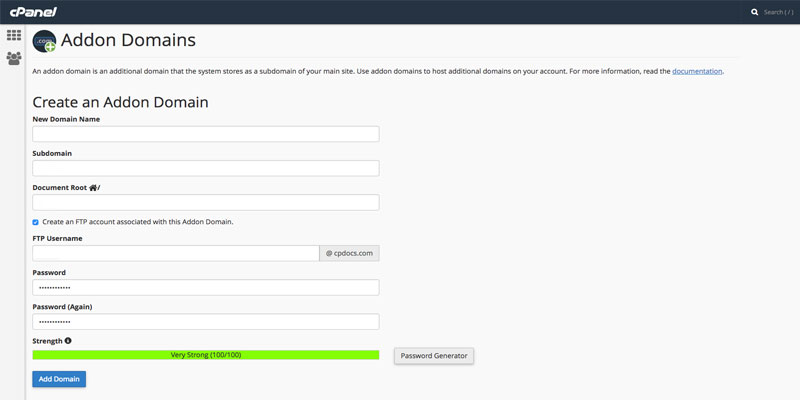The width and height of the screenshot is (800, 400).
Task: Open the documentation link
Action: (697, 71)
